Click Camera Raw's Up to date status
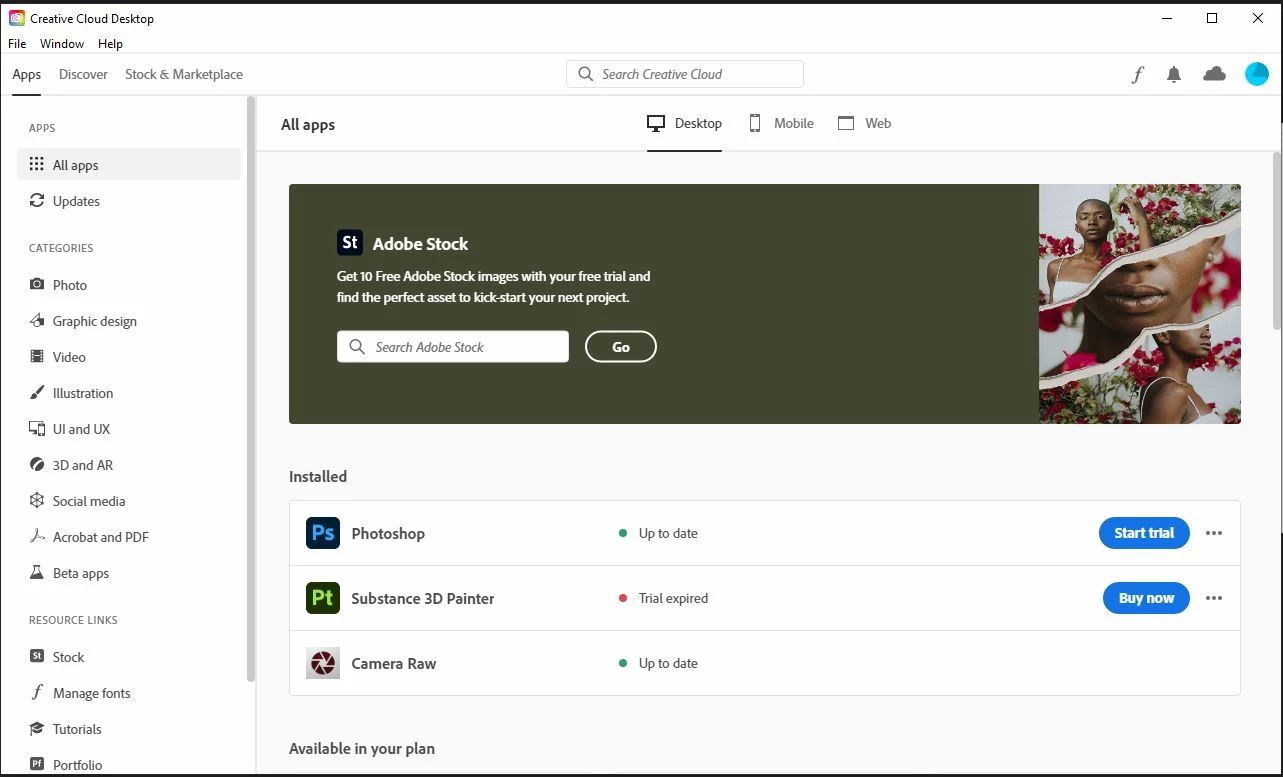The image size is (1283, 777). (668, 663)
